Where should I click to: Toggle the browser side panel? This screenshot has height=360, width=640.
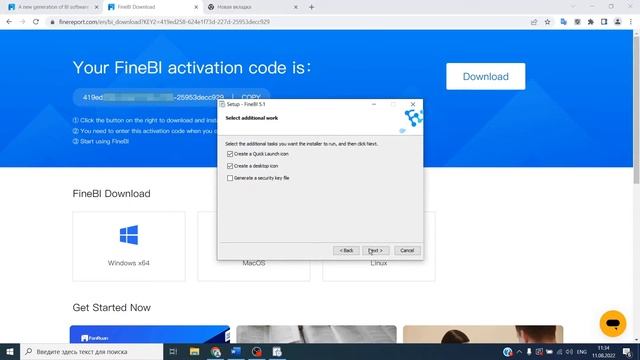(604, 22)
